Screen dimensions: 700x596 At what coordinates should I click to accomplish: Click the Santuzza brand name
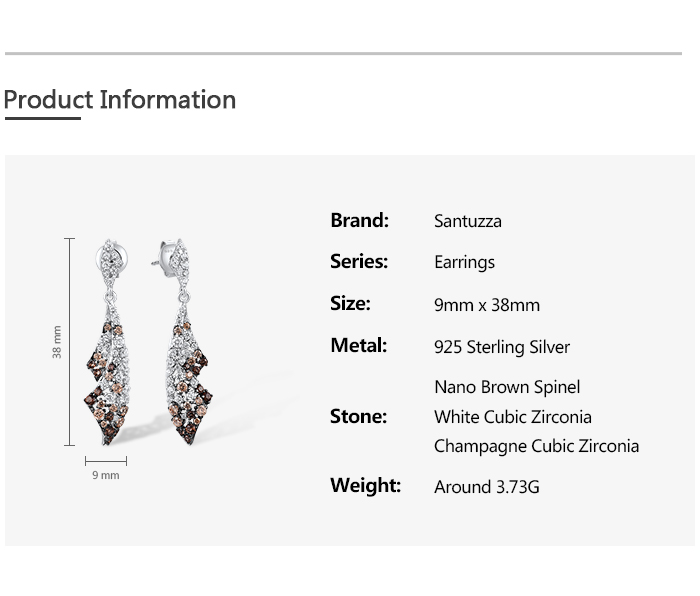[x=467, y=221]
